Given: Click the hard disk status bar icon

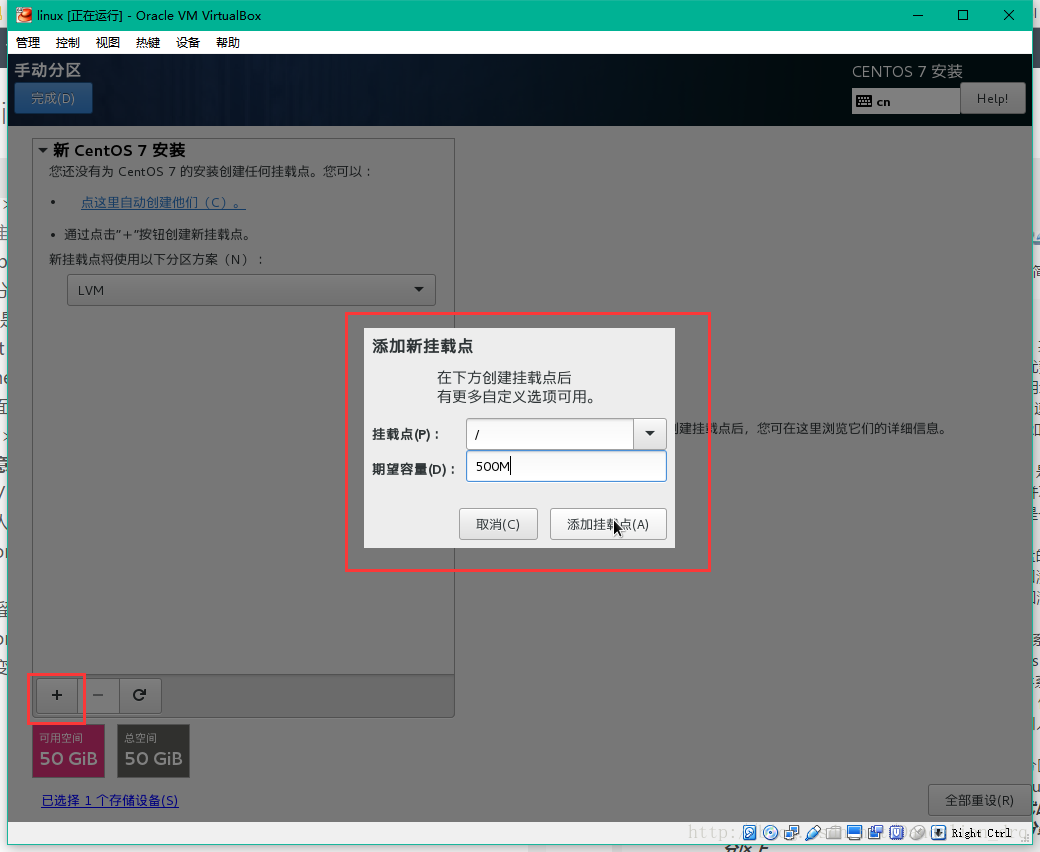Looking at the screenshot, I should coord(750,832).
